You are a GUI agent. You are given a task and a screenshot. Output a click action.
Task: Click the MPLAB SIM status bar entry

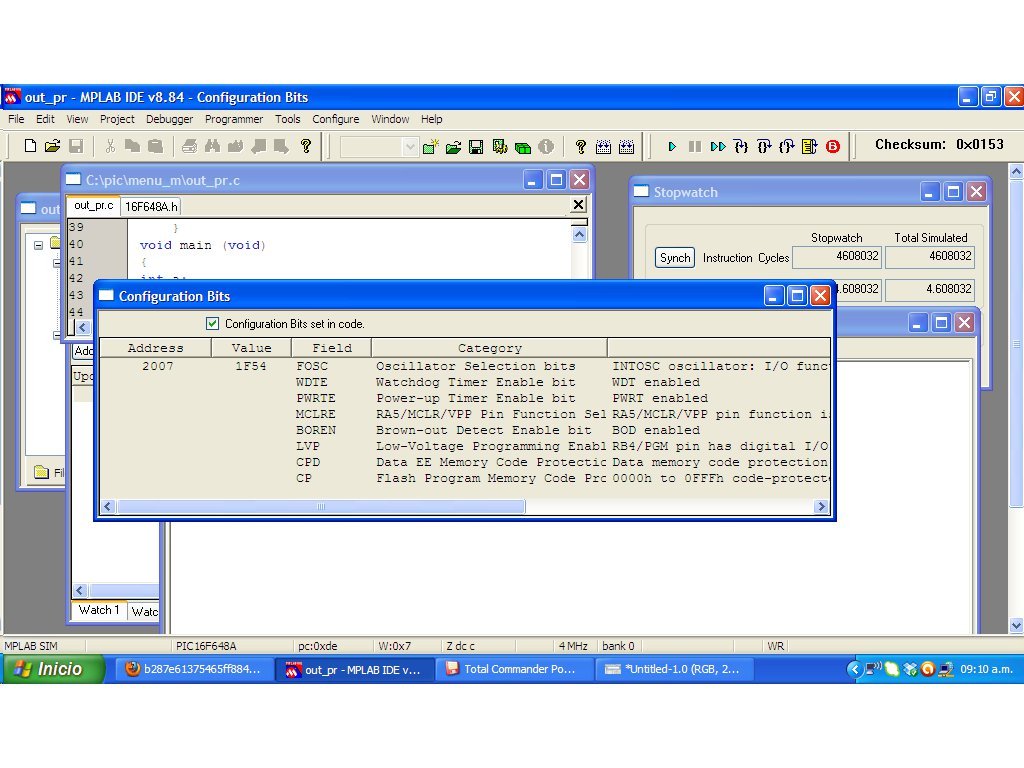click(x=31, y=646)
